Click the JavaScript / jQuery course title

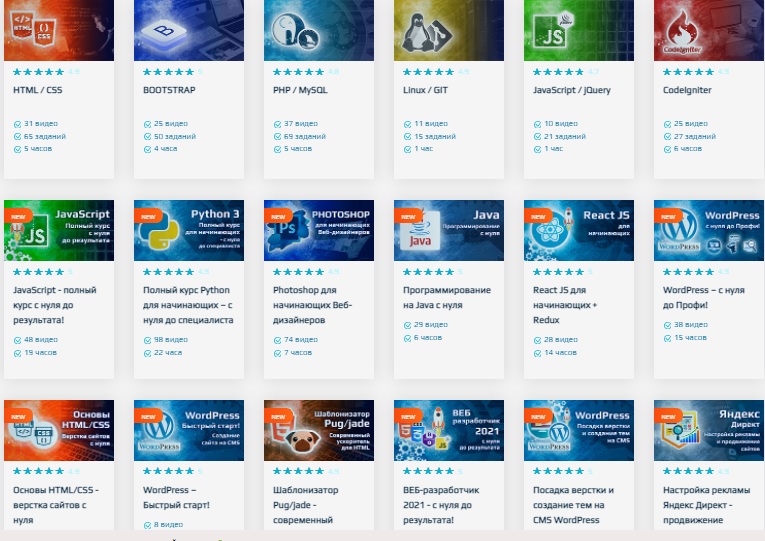click(572, 90)
